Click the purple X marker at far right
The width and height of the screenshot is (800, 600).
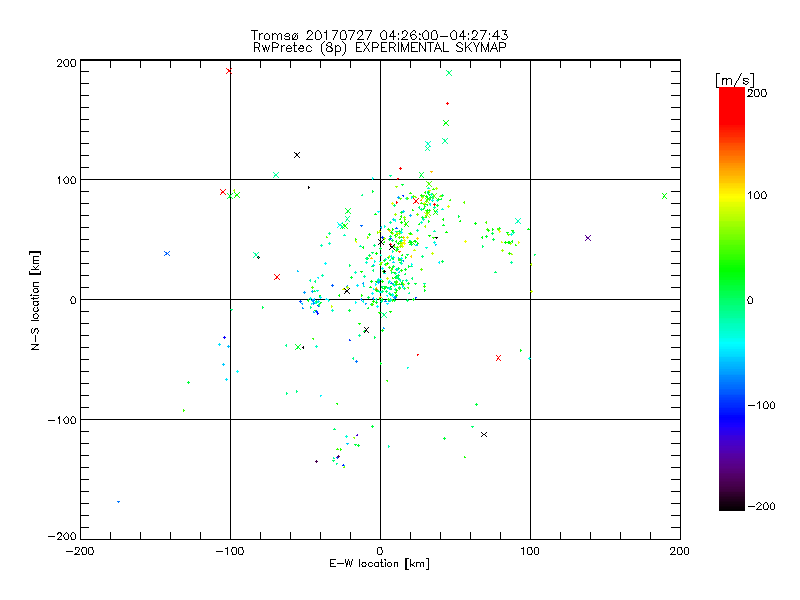(588, 238)
